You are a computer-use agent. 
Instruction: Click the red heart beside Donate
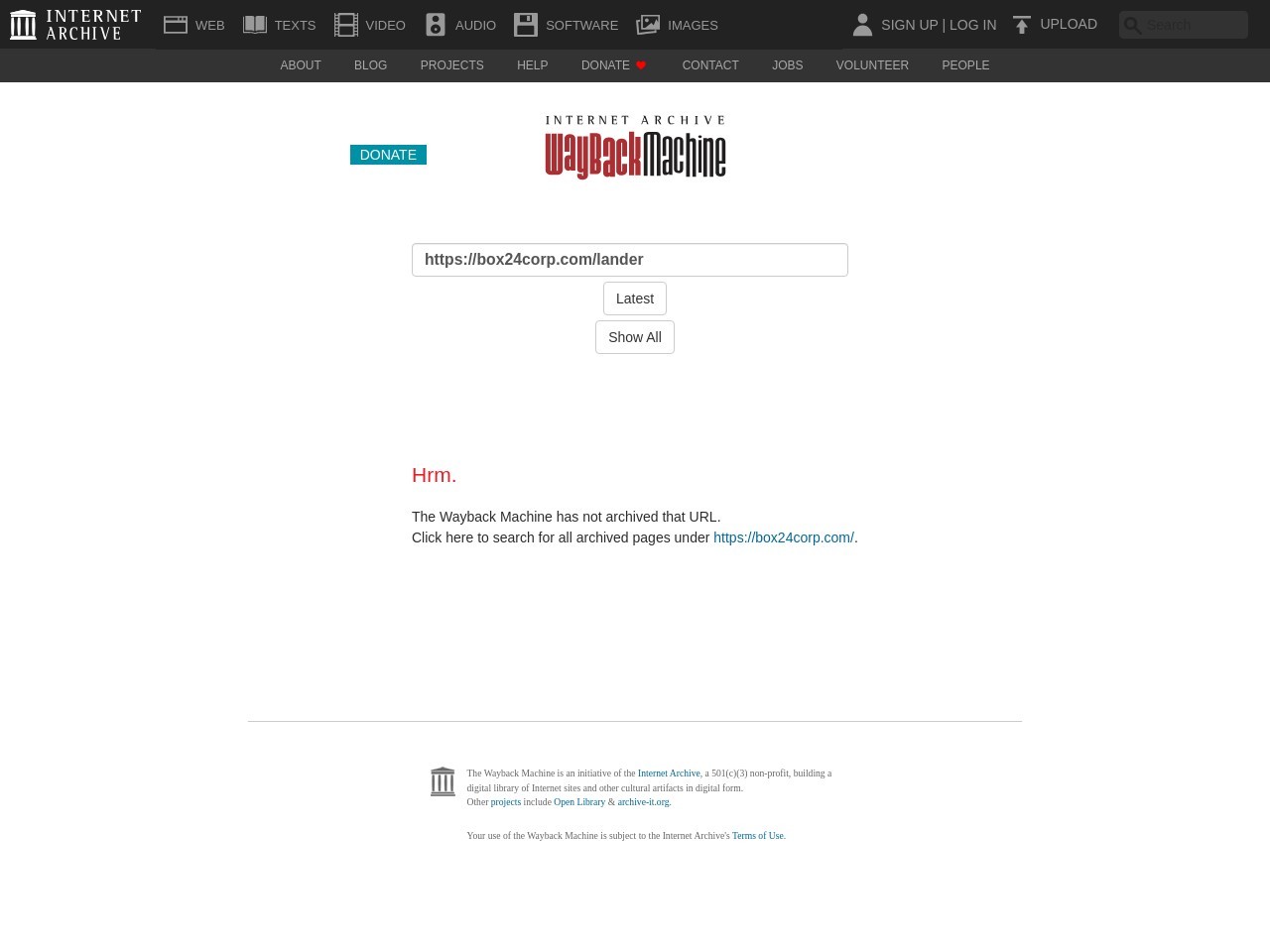pos(641,65)
